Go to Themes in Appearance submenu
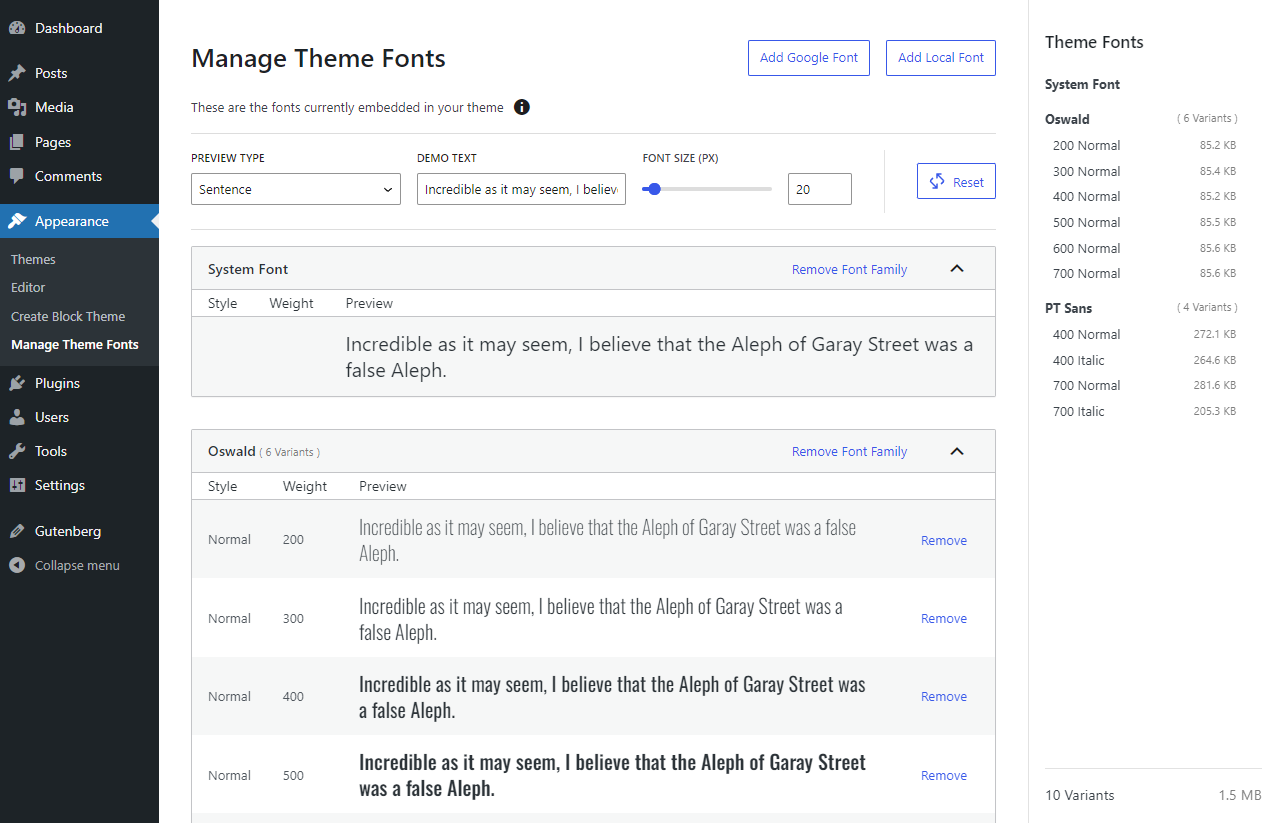 33,259
